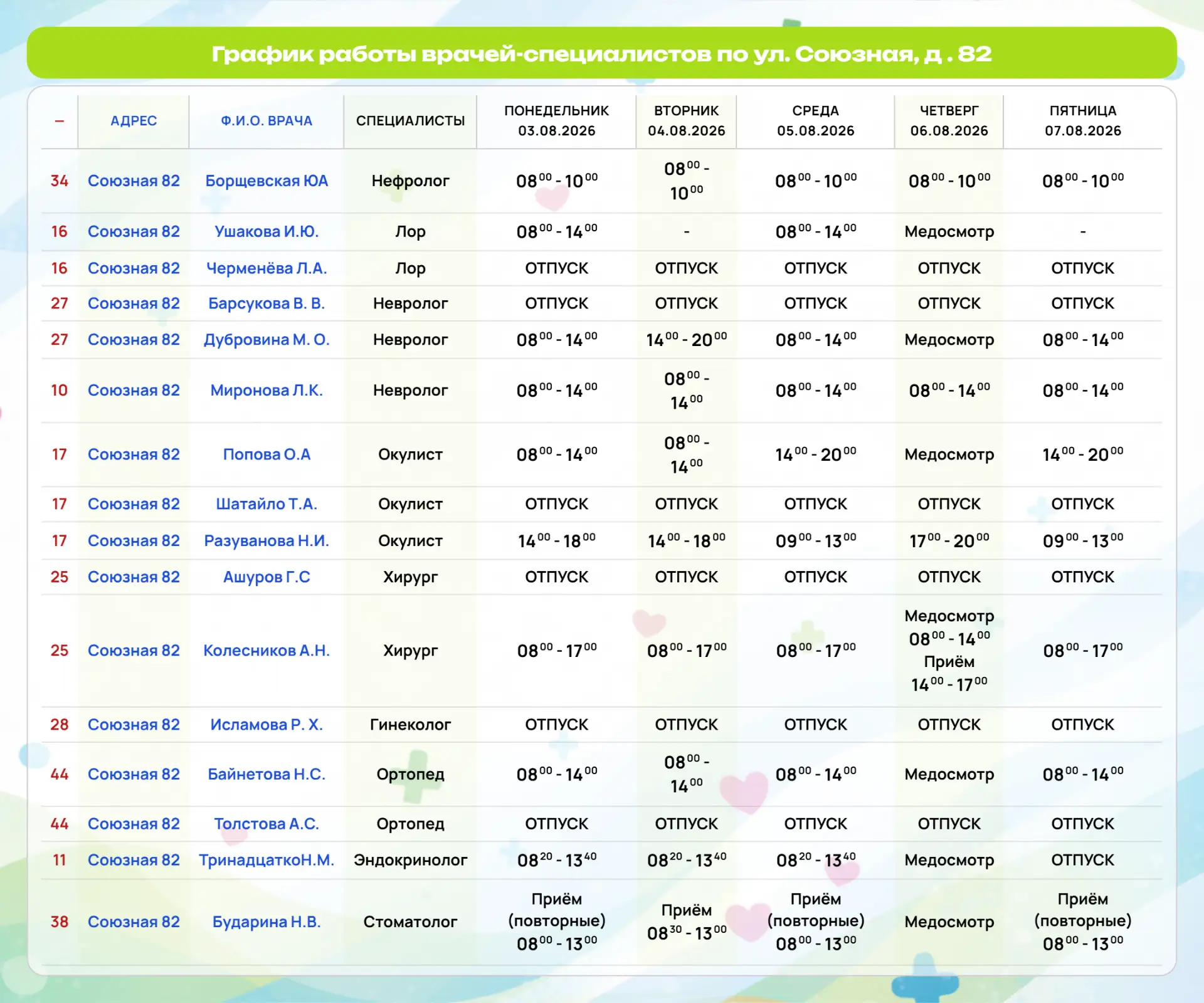Select room number "10" beside Миронова Л.К.

coord(60,391)
